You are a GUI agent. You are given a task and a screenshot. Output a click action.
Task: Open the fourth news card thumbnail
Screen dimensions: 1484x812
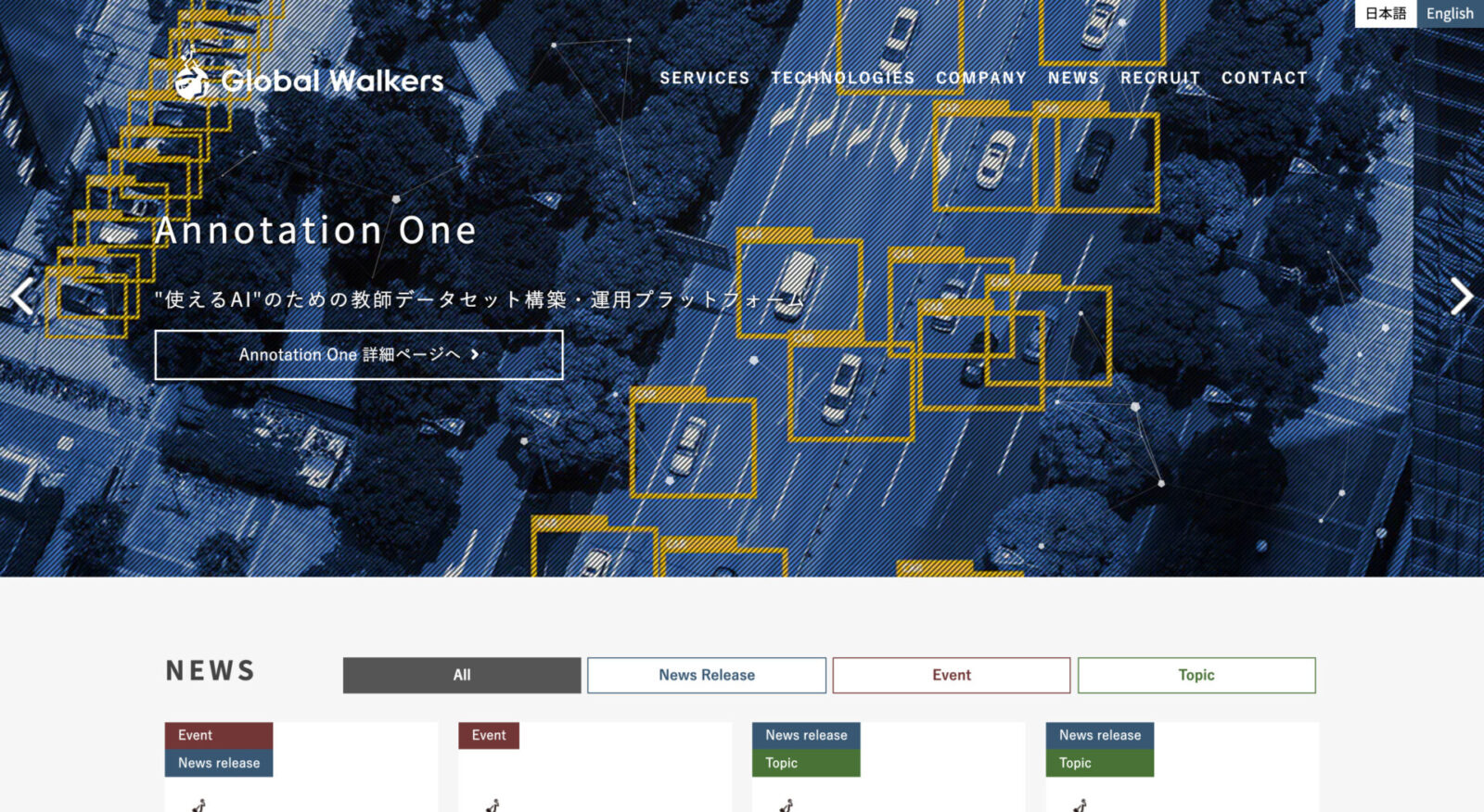coord(1182,797)
